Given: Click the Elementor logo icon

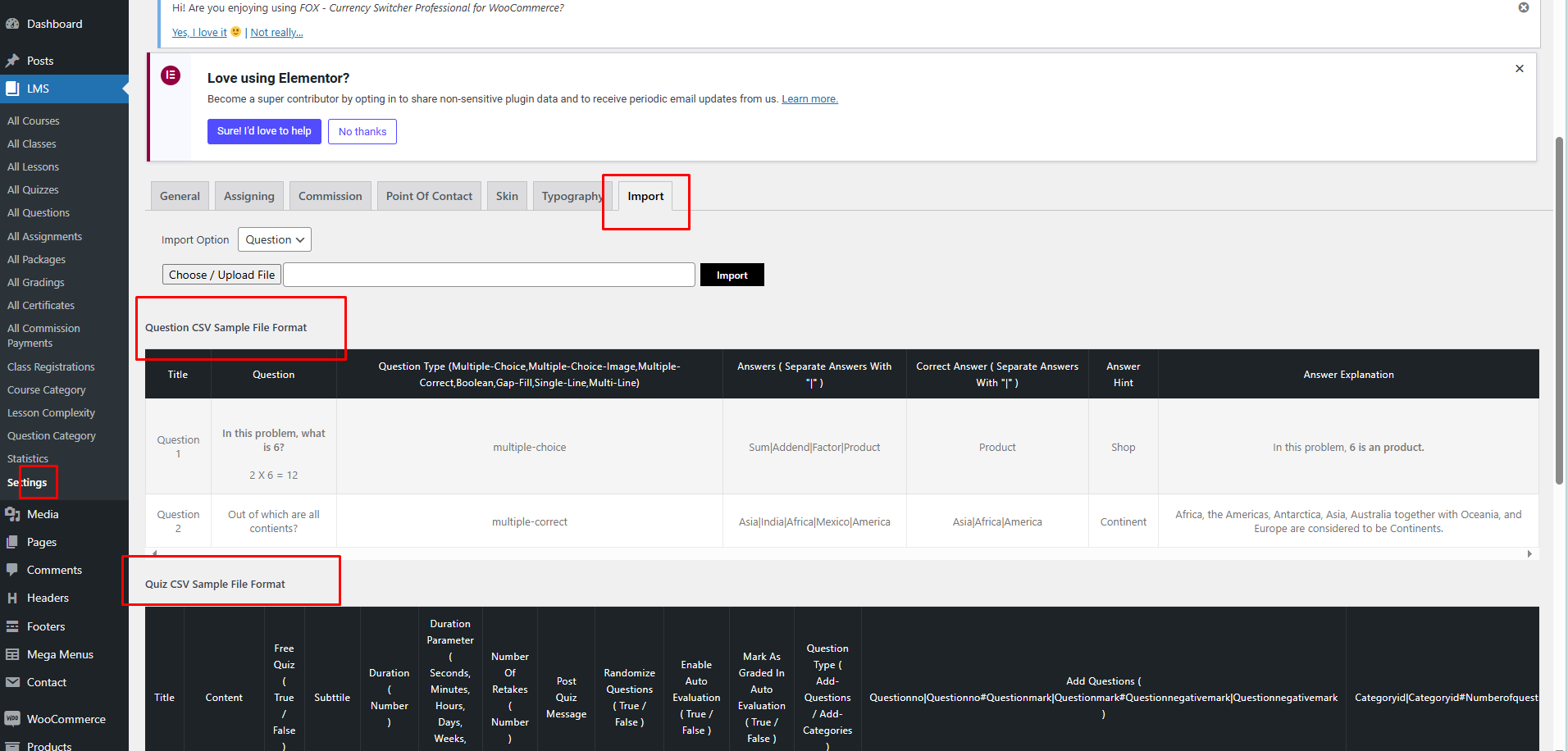Looking at the screenshot, I should [x=171, y=75].
